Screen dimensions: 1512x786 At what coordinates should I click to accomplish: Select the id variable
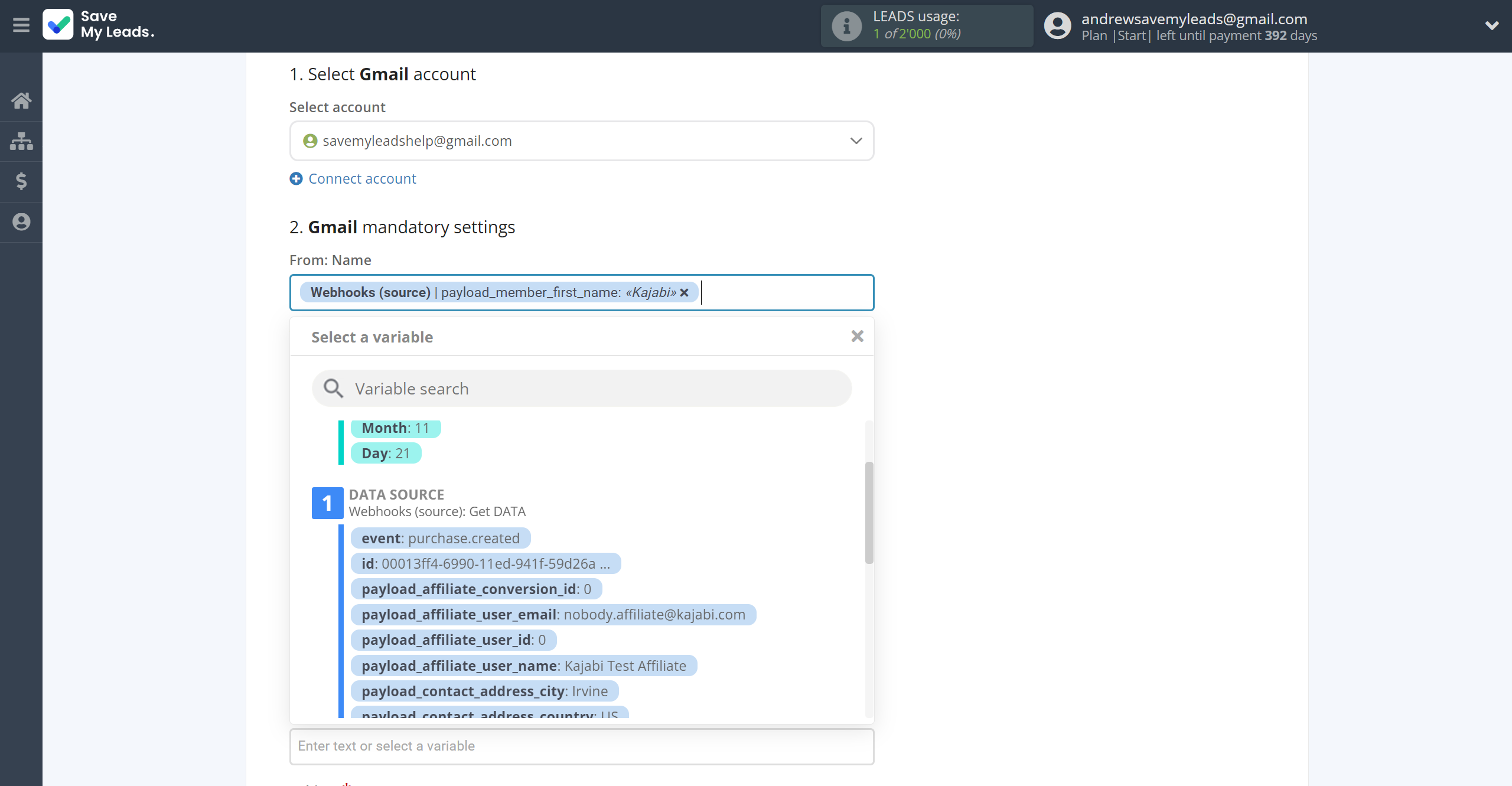pyautogui.click(x=485, y=564)
